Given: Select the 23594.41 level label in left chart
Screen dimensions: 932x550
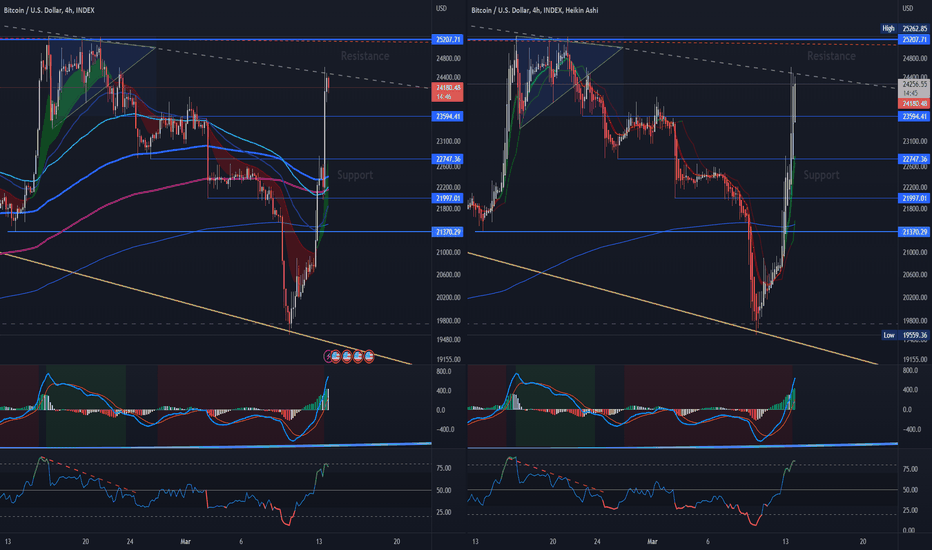Looking at the screenshot, I should click(448, 117).
